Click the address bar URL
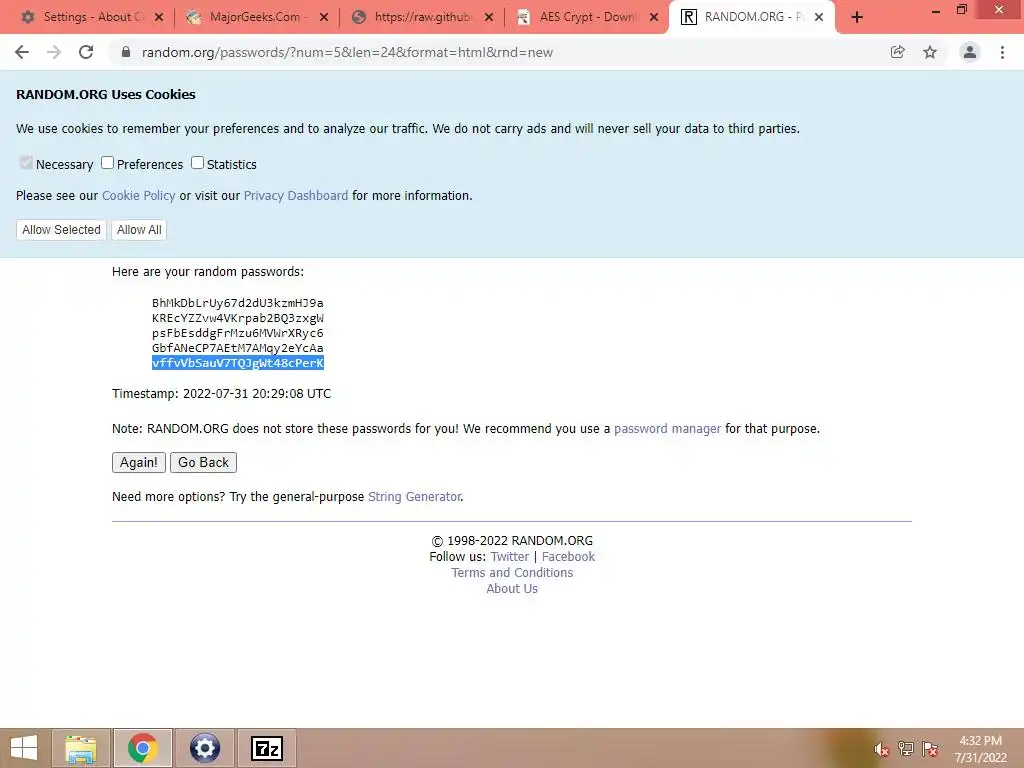1024x768 pixels. (347, 52)
